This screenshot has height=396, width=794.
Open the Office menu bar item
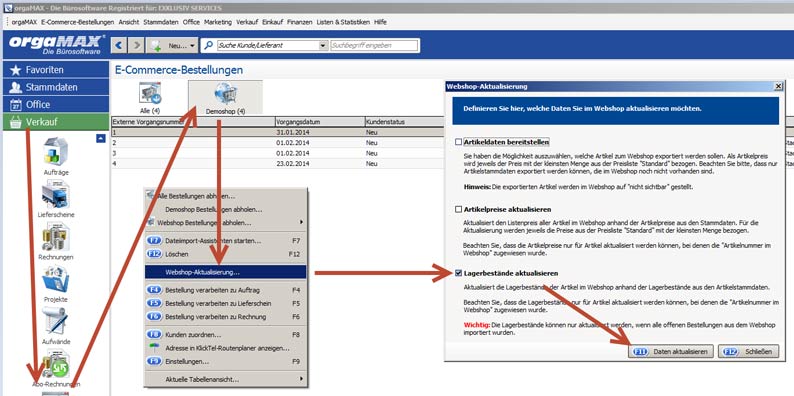pos(191,22)
